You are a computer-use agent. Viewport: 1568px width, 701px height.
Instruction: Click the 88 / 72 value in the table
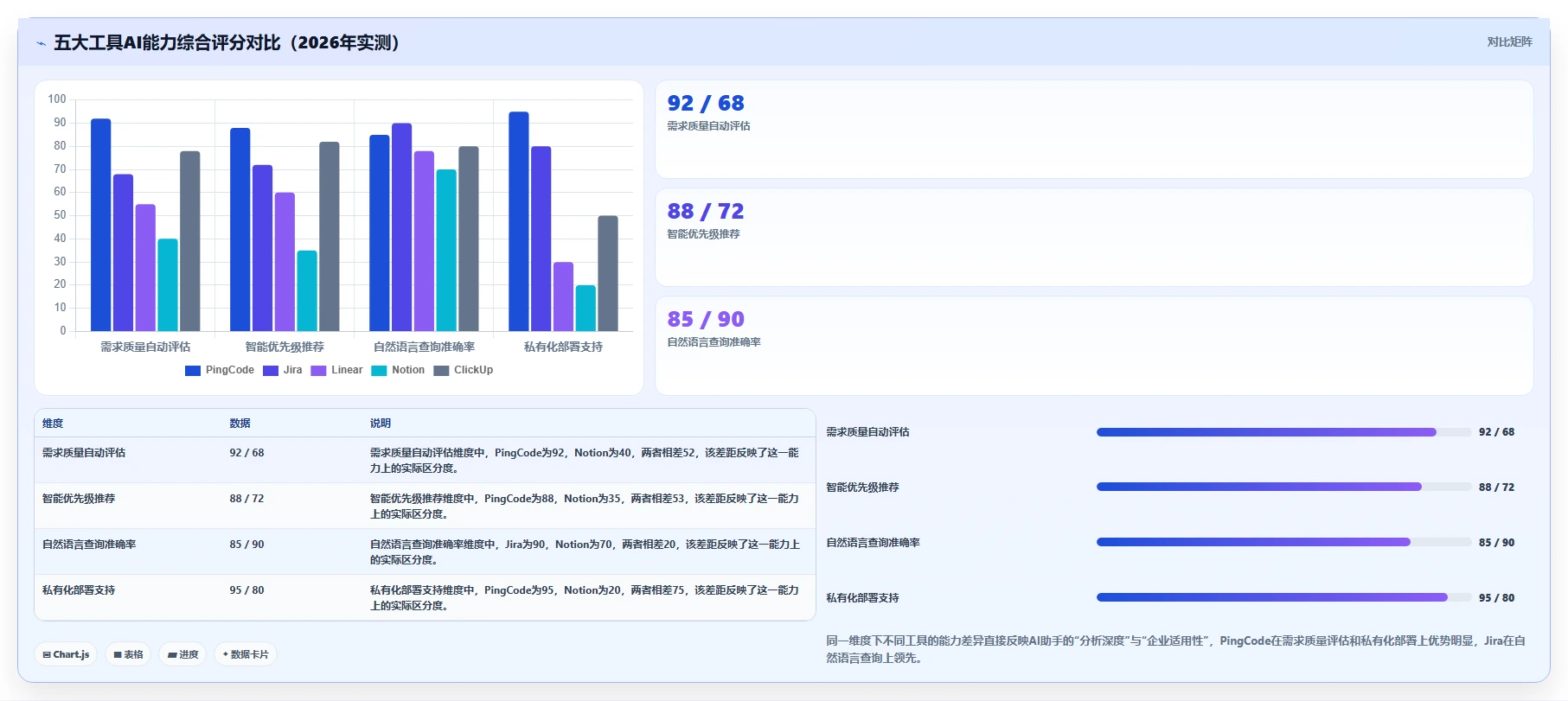point(246,499)
